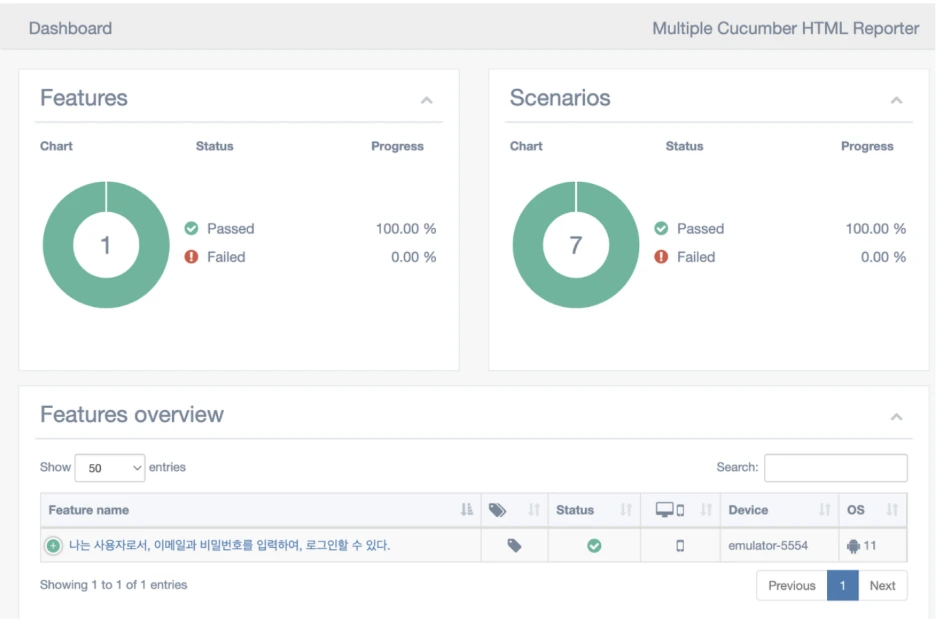Expand the green plus icon beside feature row
Viewport: 936px width, 622px height.
click(53, 546)
